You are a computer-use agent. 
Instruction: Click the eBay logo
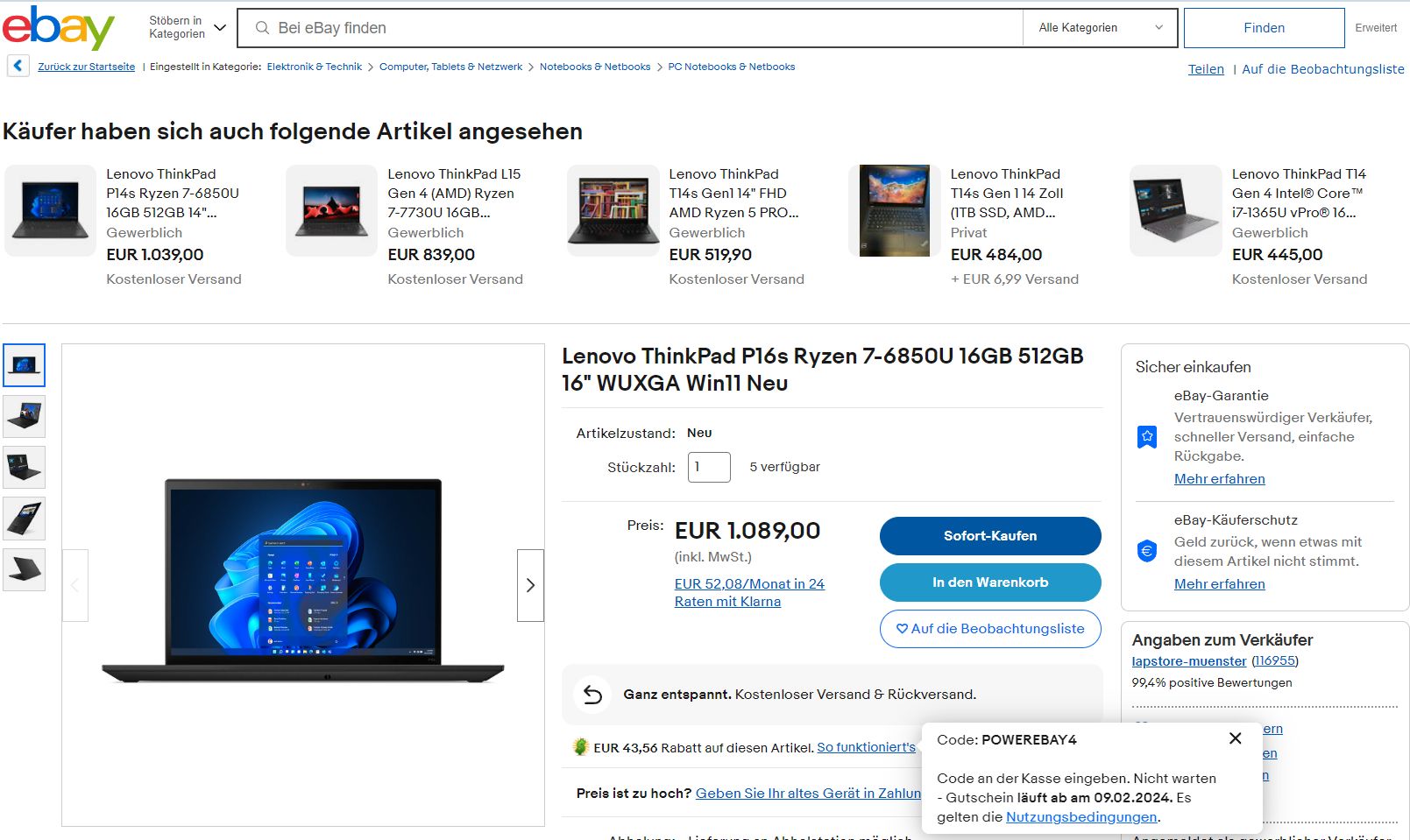coord(59,28)
